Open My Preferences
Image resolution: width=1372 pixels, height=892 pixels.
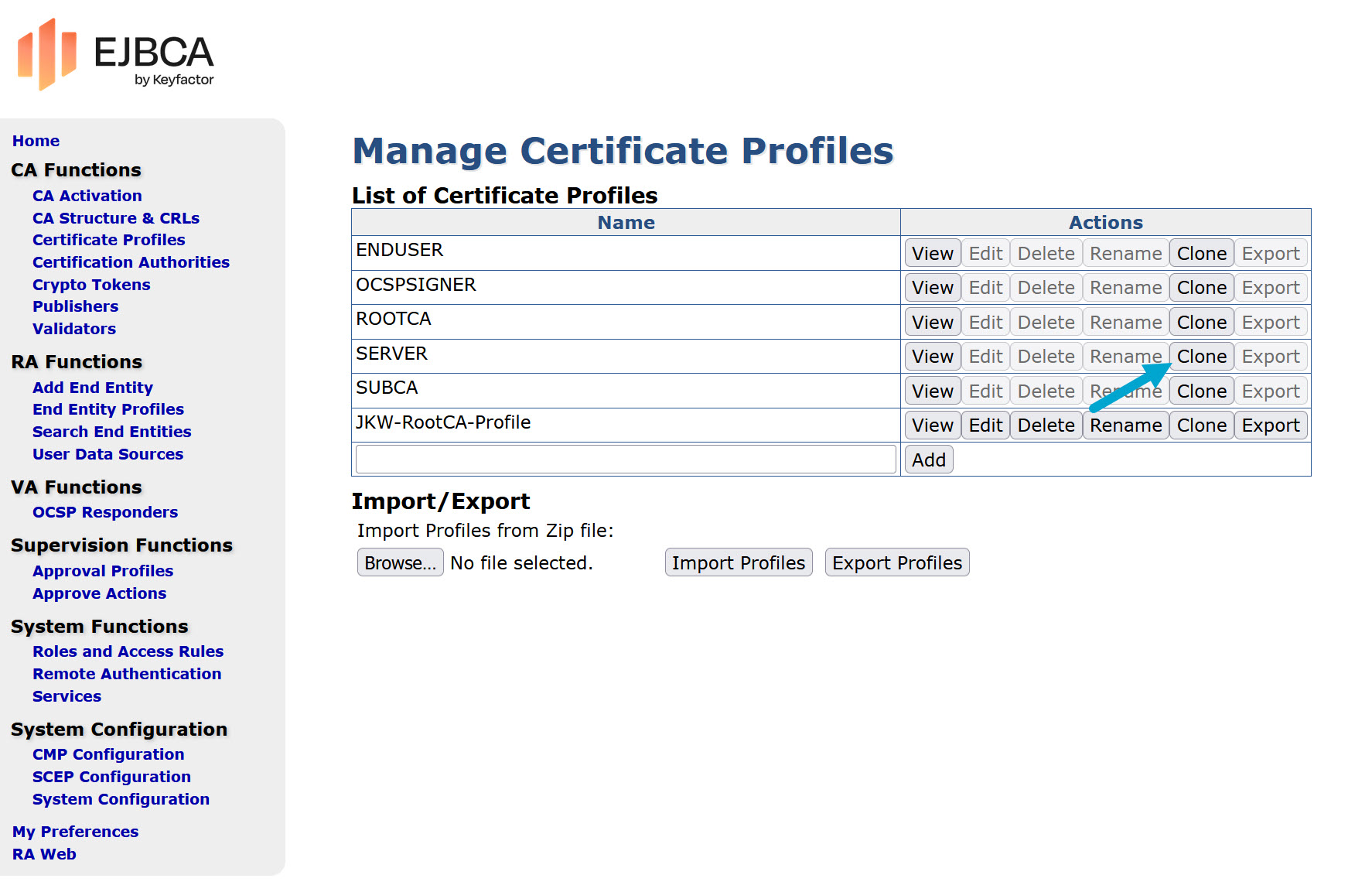[74, 832]
